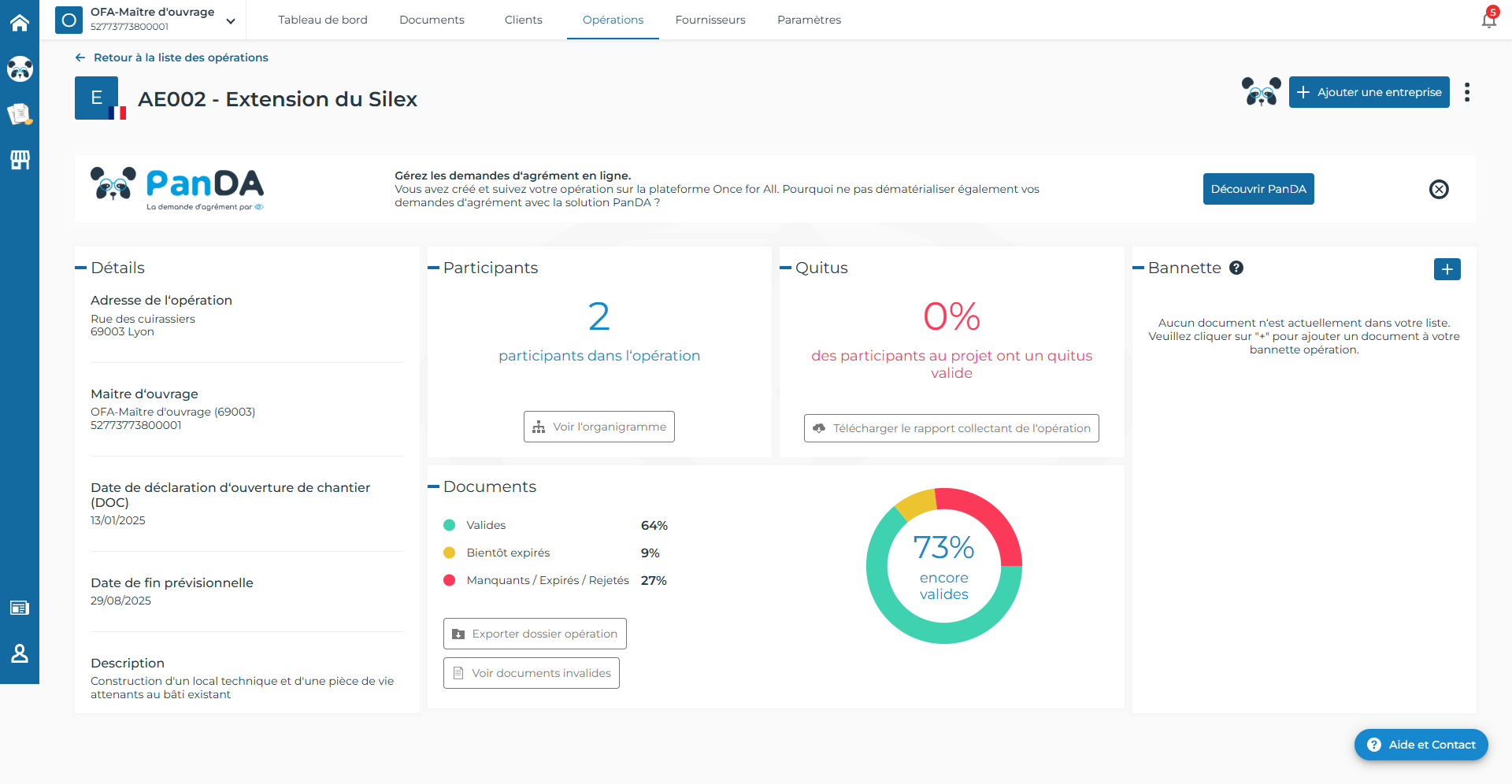Viewport: 1512px width, 784px height.
Task: Click Voir l'organigramme button
Action: (x=599, y=427)
